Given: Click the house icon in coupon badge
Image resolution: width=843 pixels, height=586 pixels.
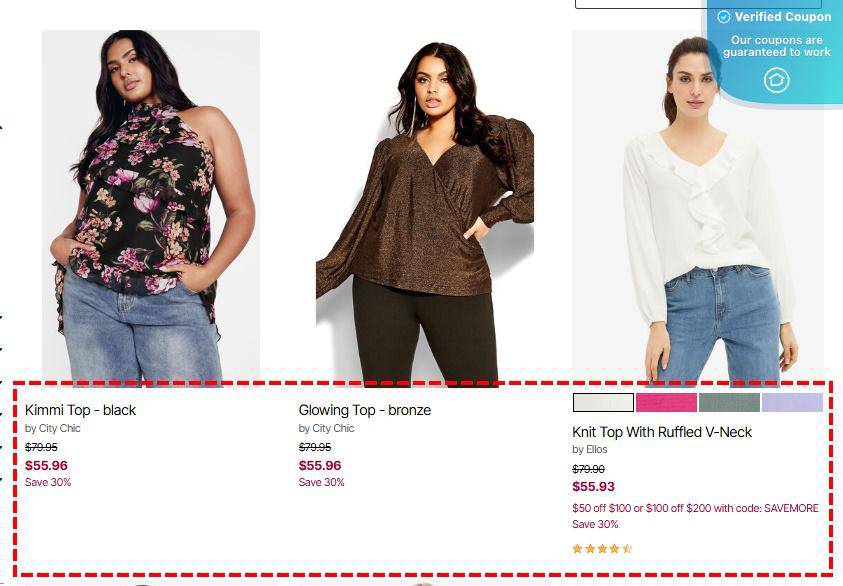Looking at the screenshot, I should pyautogui.click(x=776, y=80).
